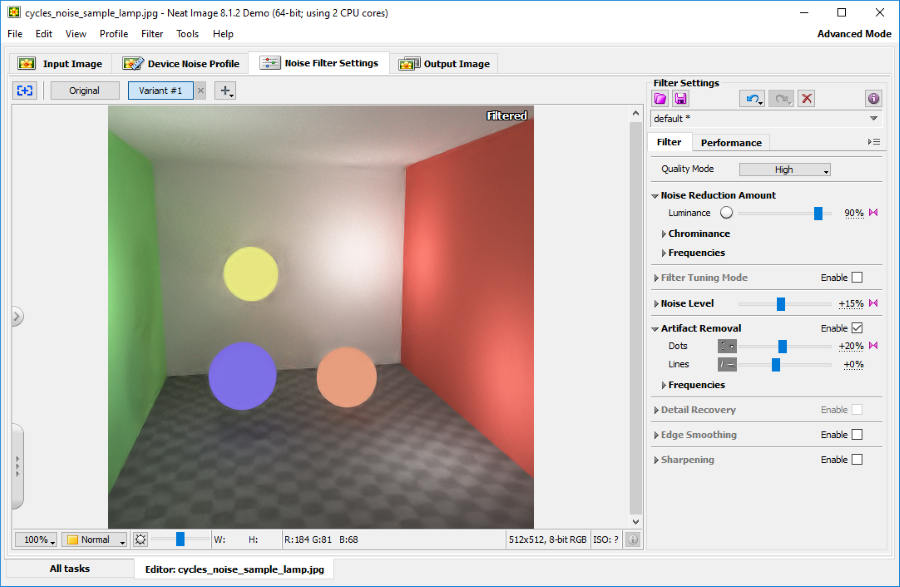This screenshot has width=900, height=587.
Task: Switch to the Output Image tab
Action: [445, 64]
